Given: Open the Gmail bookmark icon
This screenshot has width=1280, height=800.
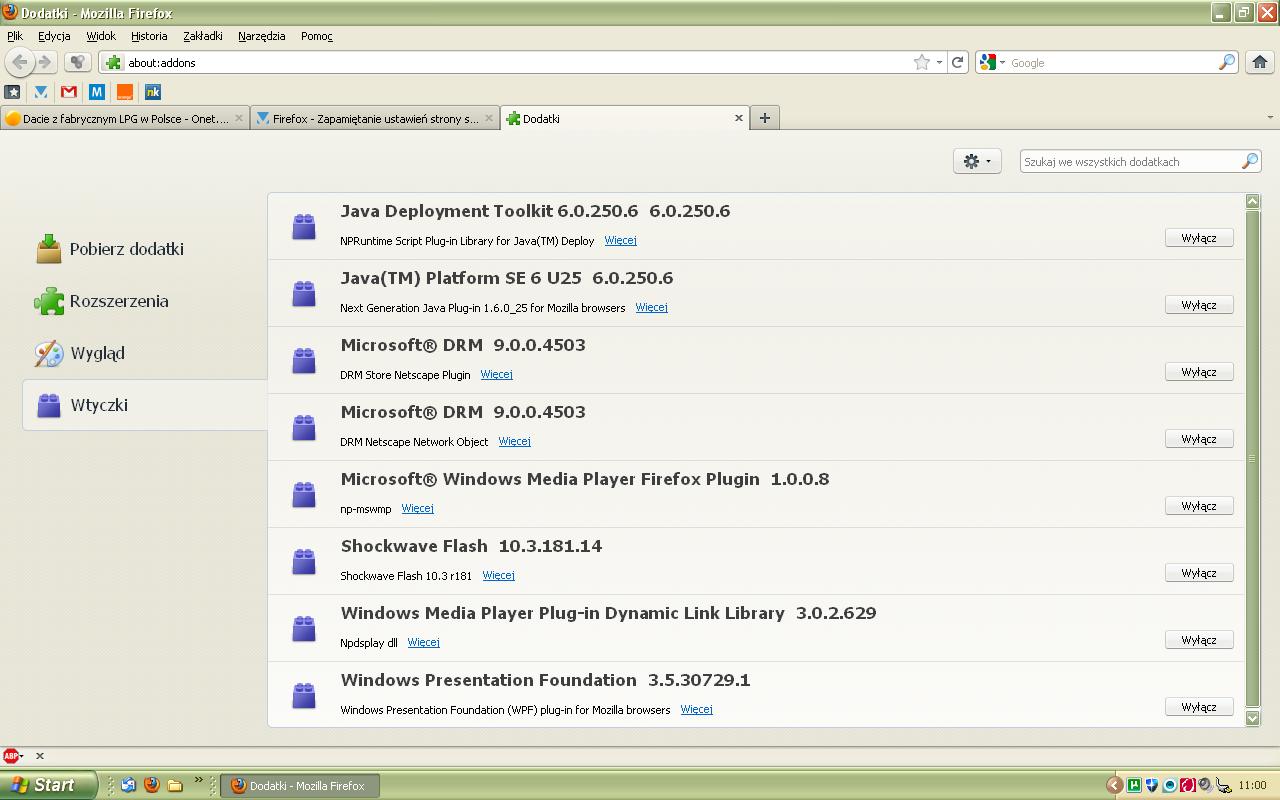Looking at the screenshot, I should click(69, 91).
